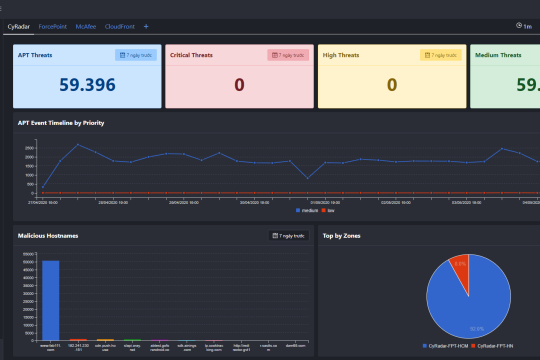
Task: Click the calendar icon in Critical Threats card
Action: (274, 55)
